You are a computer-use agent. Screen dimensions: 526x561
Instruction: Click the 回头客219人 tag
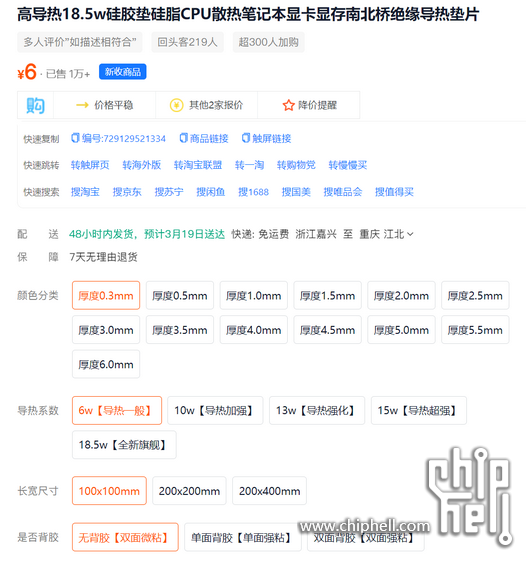pyautogui.click(x=187, y=42)
